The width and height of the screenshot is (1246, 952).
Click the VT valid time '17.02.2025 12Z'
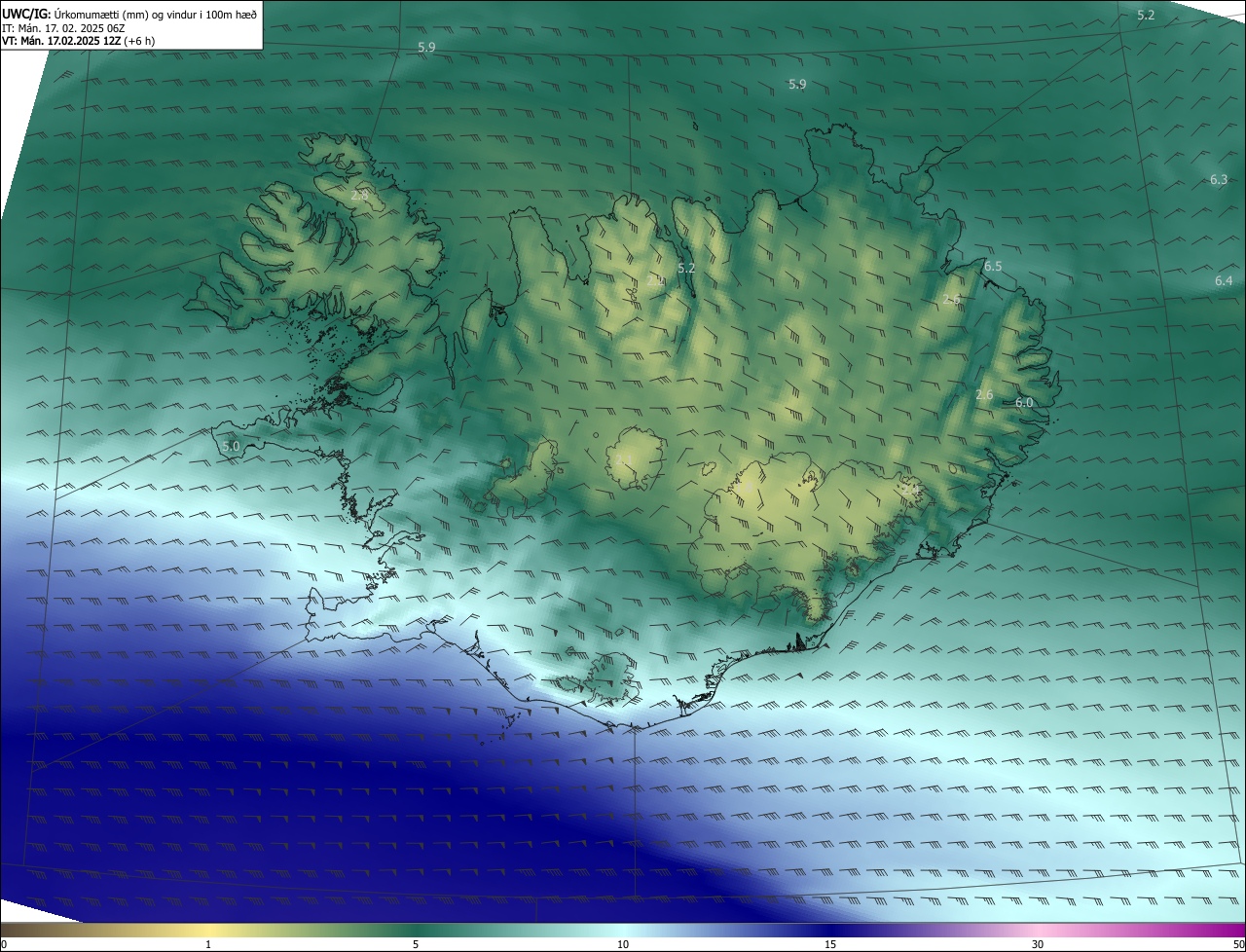(85, 41)
